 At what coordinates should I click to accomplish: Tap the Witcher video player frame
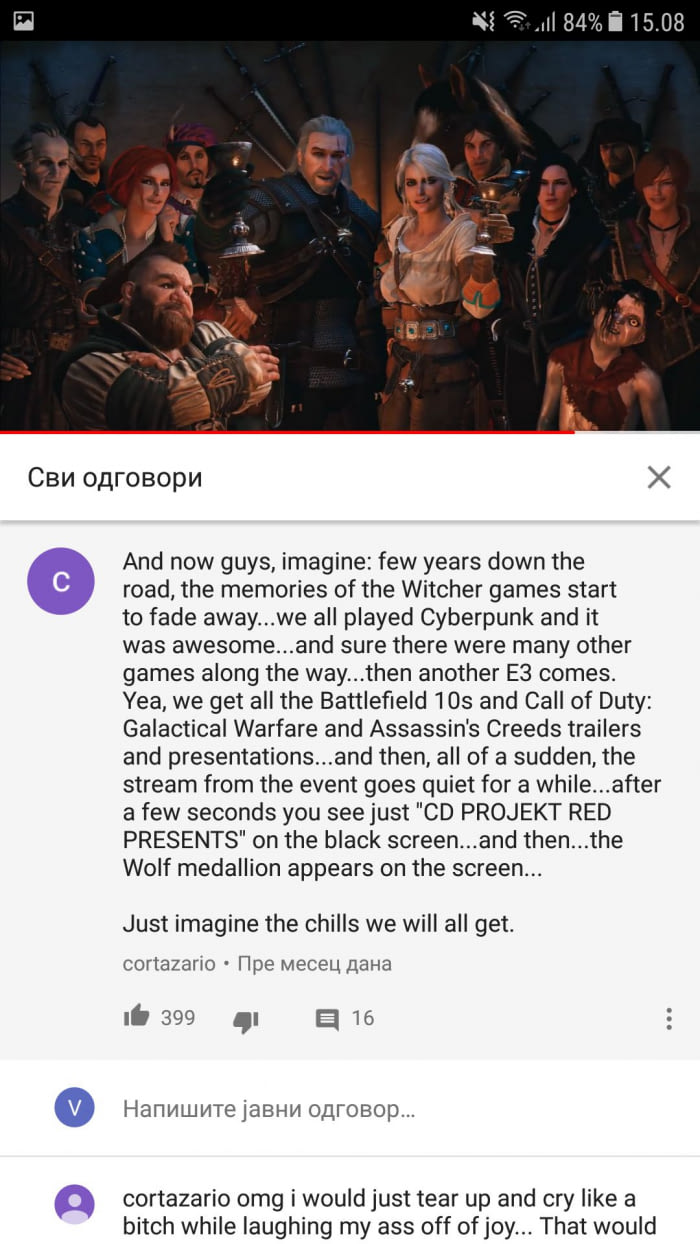pyautogui.click(x=350, y=236)
